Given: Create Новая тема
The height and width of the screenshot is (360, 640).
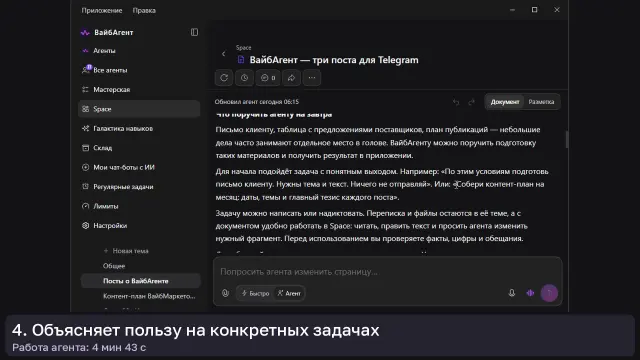Looking at the screenshot, I should coord(127,251).
